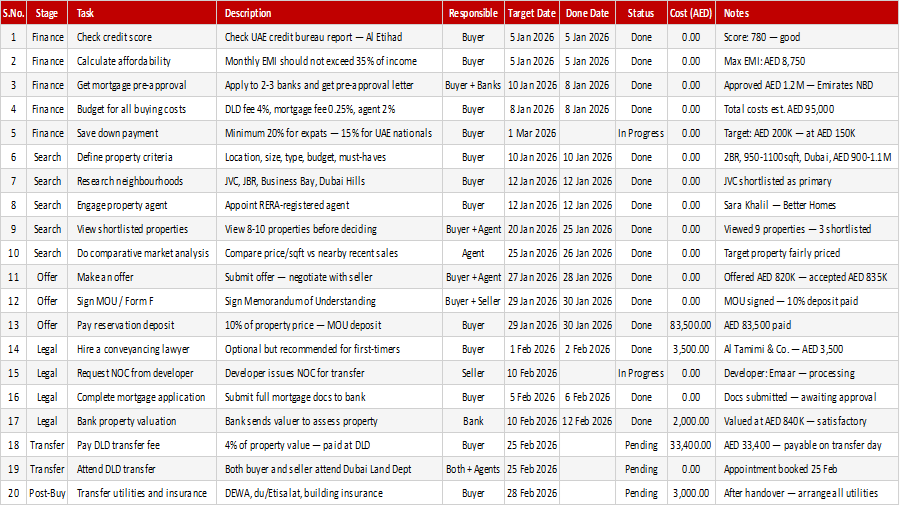The width and height of the screenshot is (900, 529).
Task: Select the 'Buyer + Banks' responsible cell
Action: tap(474, 85)
